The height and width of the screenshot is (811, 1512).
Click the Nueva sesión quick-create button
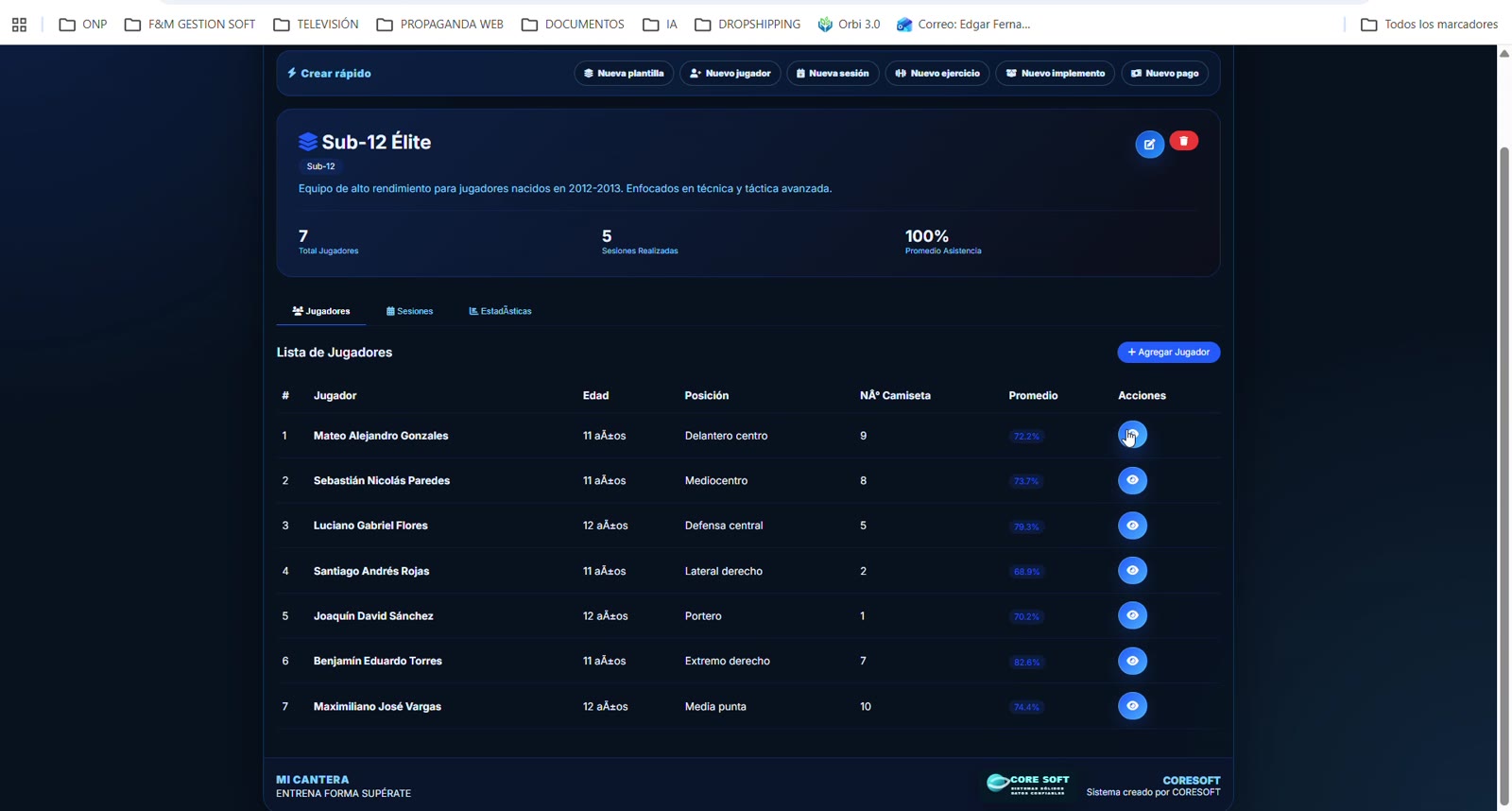(x=833, y=73)
